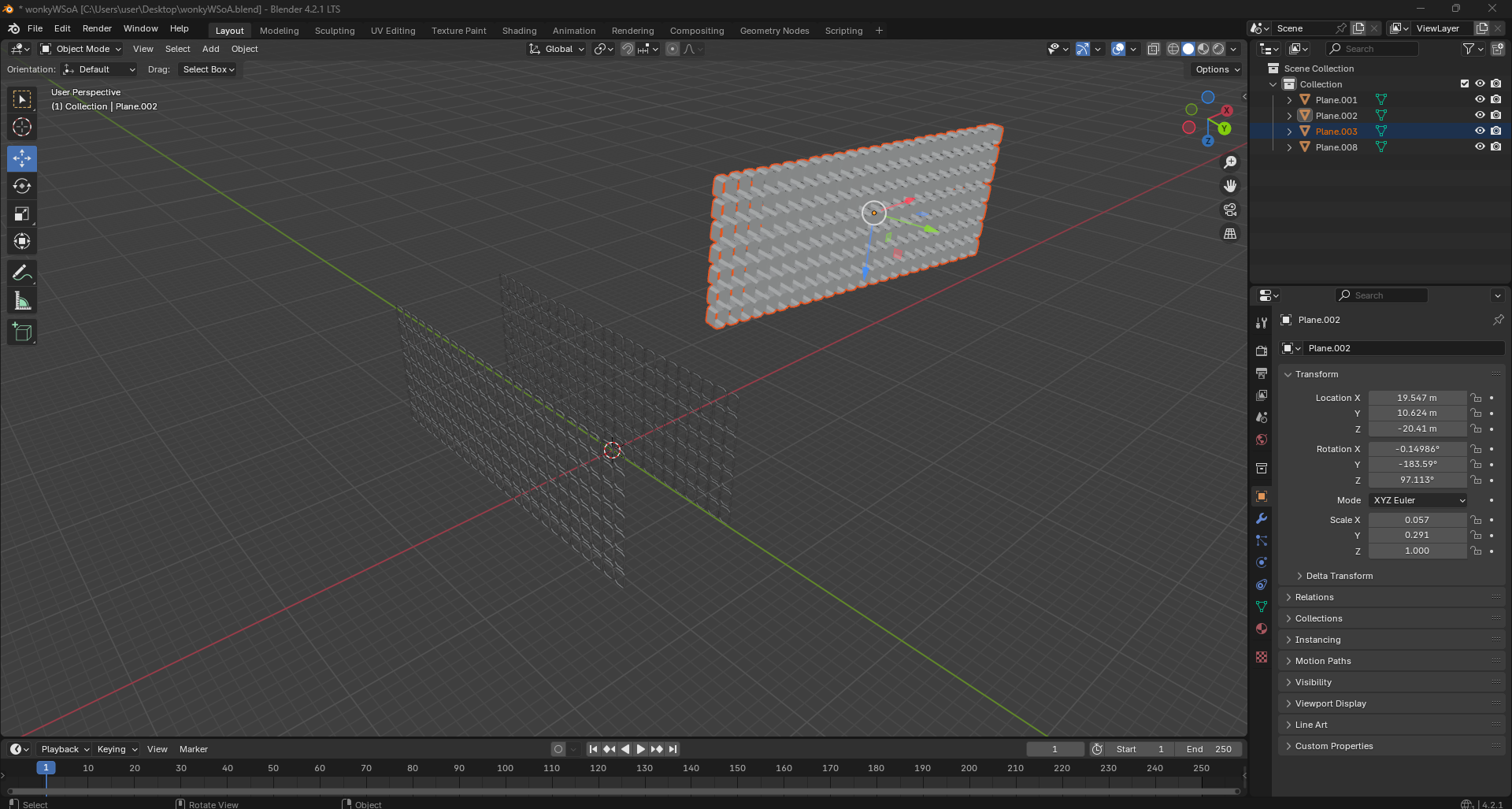Select the Scale tool
Viewport: 1512px width, 809px height.
click(x=22, y=214)
